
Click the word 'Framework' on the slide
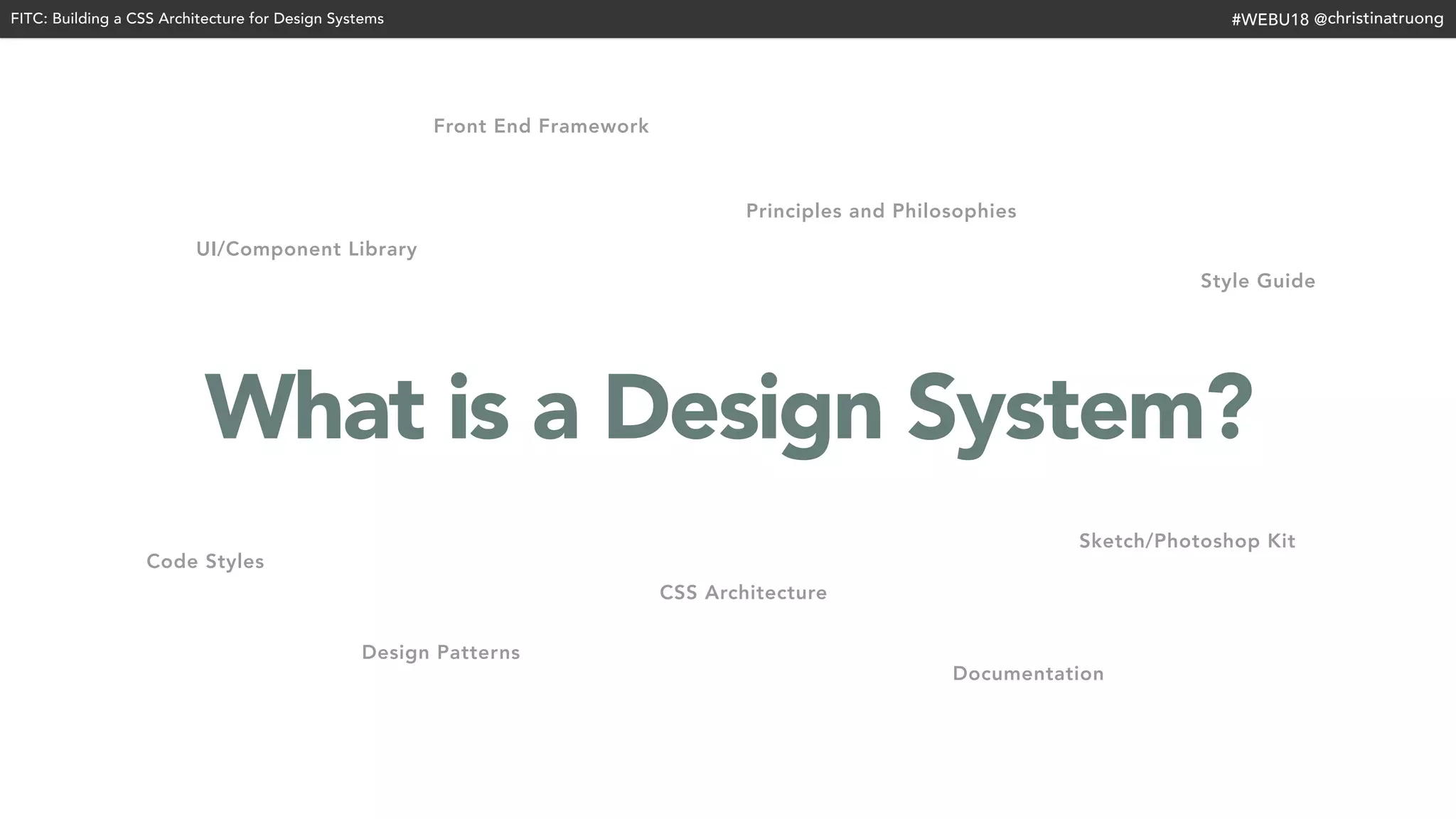(594, 127)
